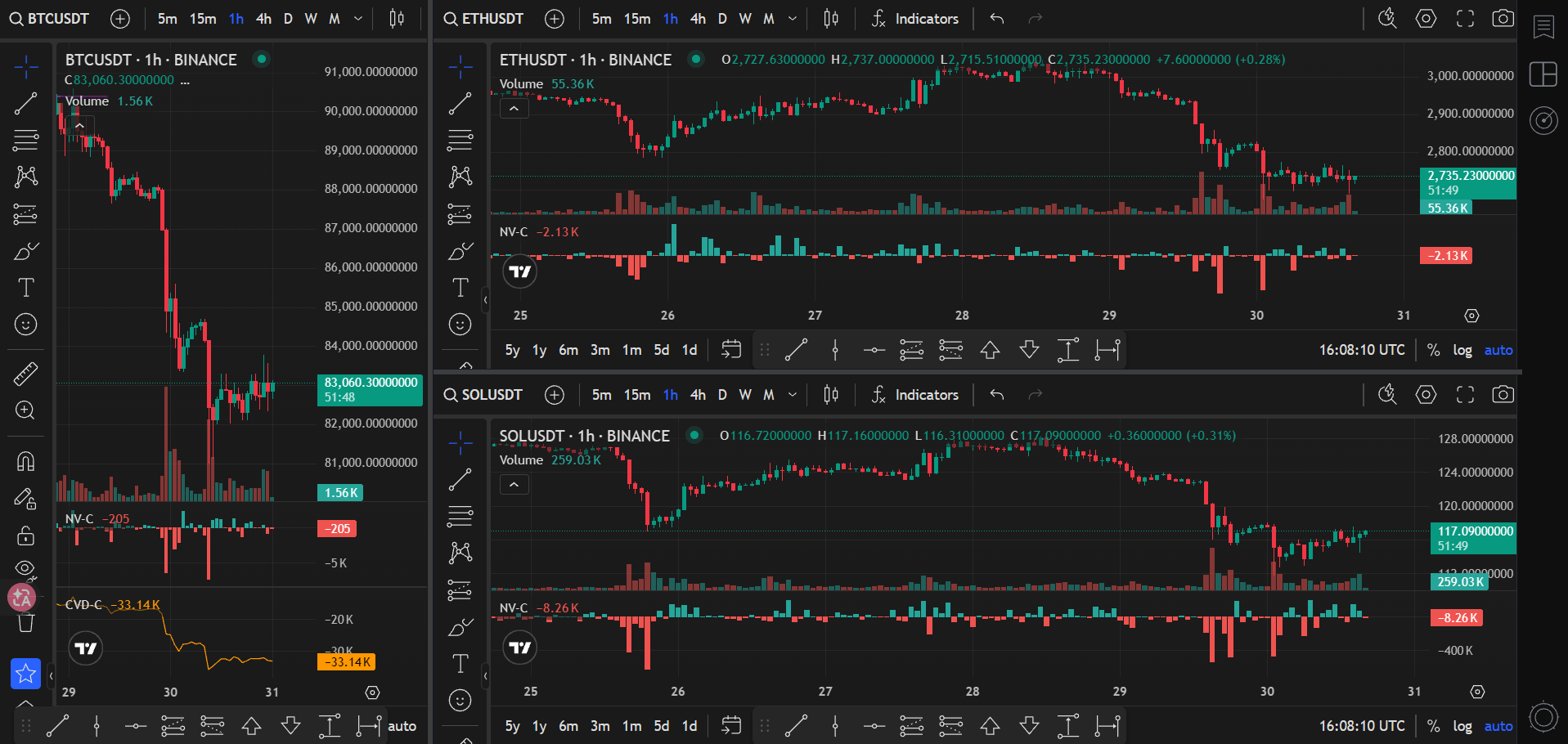
Task: Set the ETHUSDT chart range to 5y
Action: [513, 350]
